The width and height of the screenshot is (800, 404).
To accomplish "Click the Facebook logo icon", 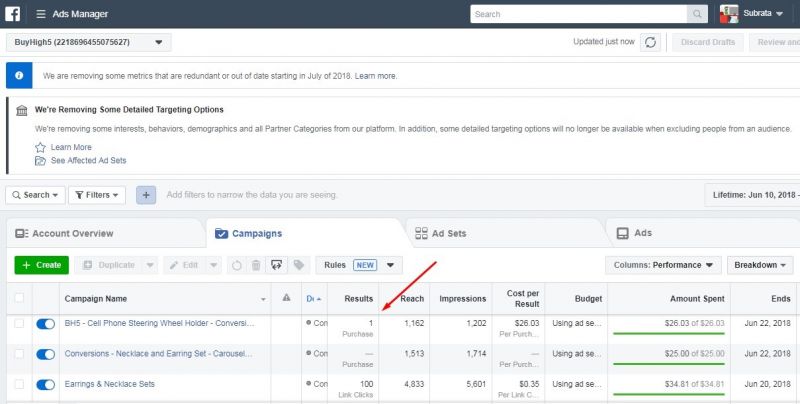I will tap(13, 14).
